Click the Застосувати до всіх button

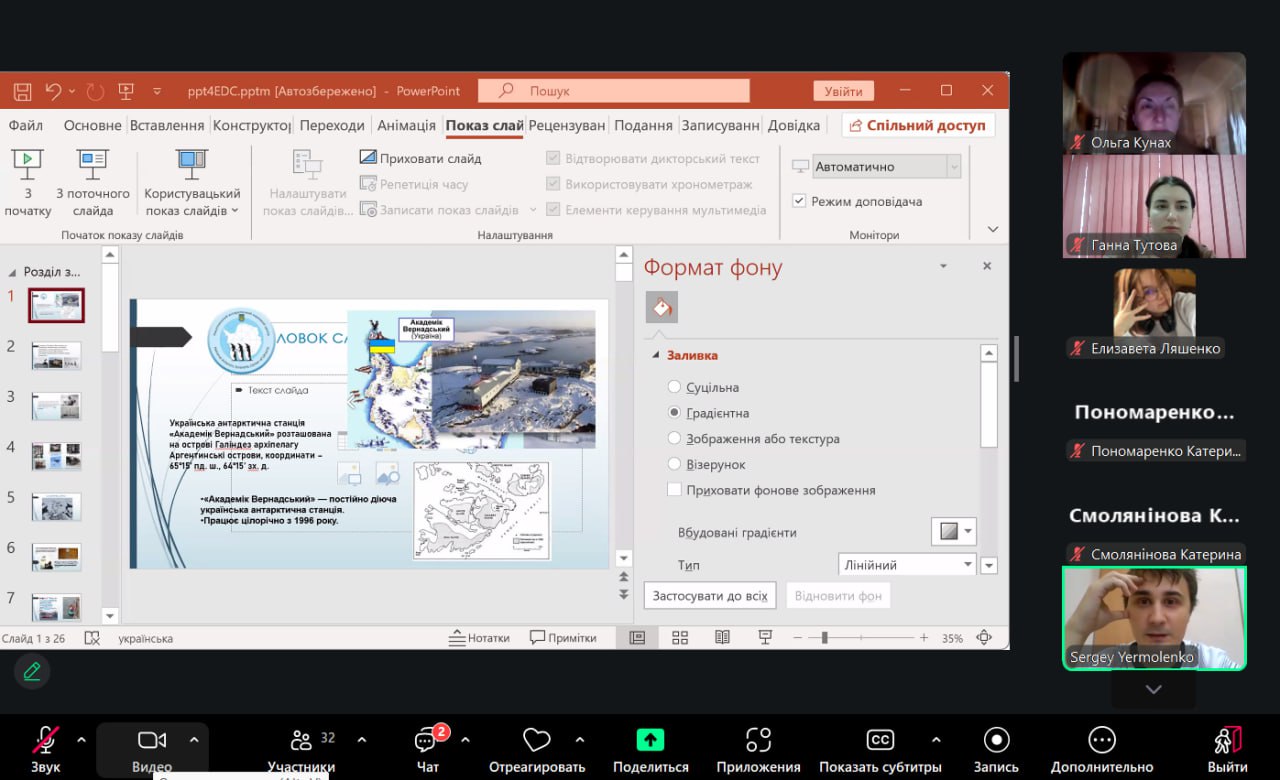click(710, 596)
